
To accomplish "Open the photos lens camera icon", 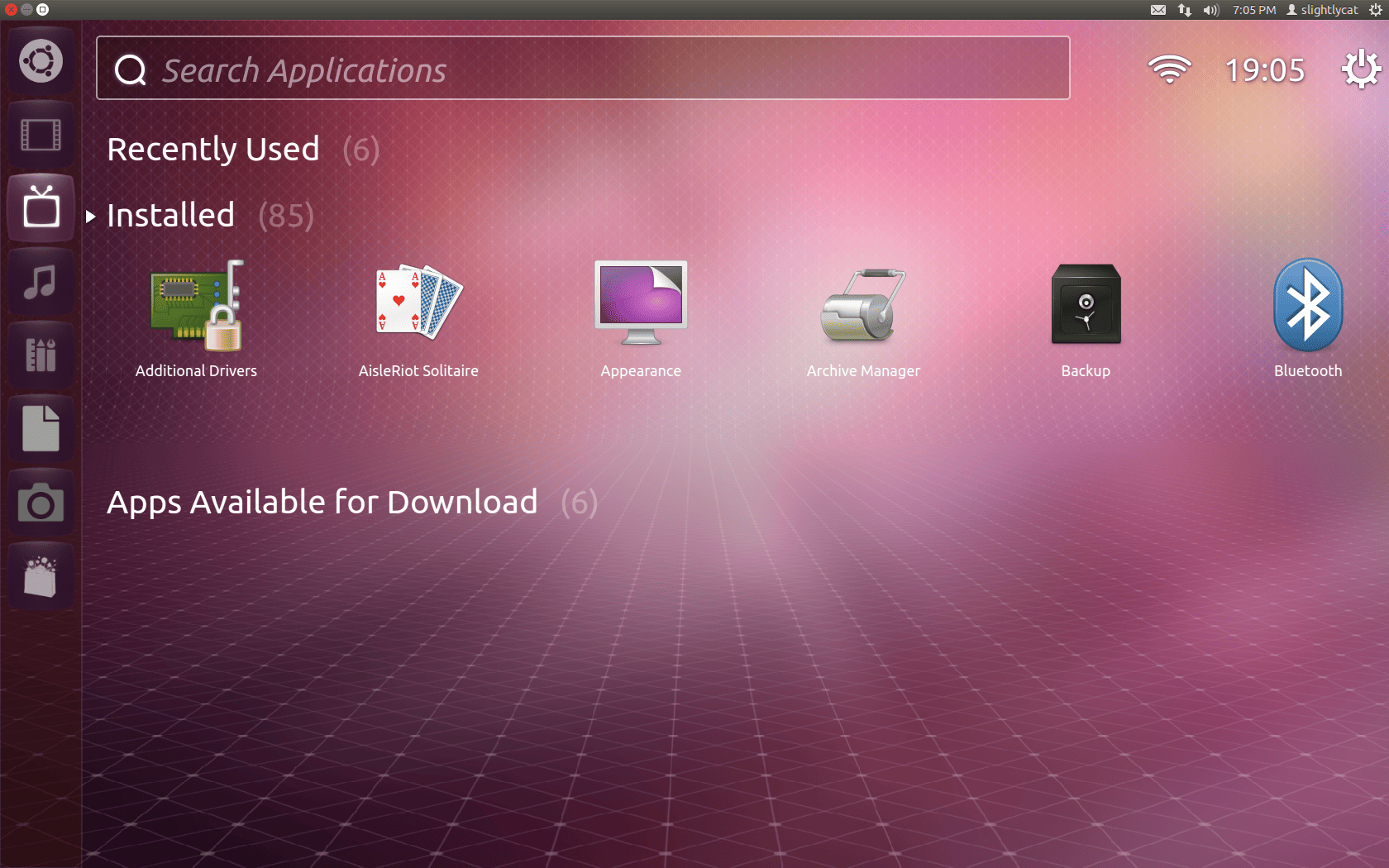I will coord(41,503).
